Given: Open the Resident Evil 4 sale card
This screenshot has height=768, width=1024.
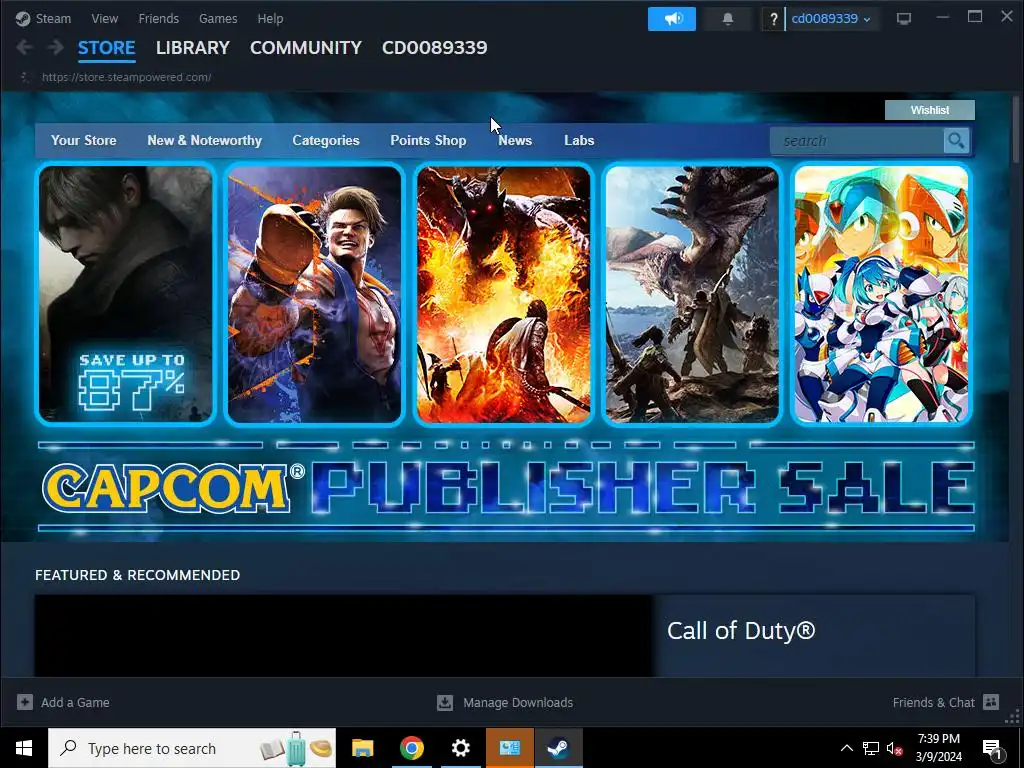Looking at the screenshot, I should [125, 294].
